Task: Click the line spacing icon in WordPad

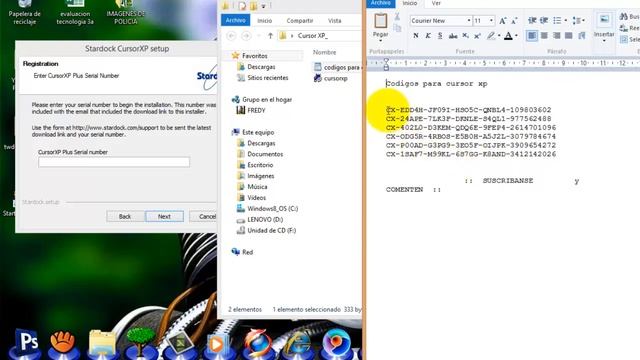Action: coord(577,20)
